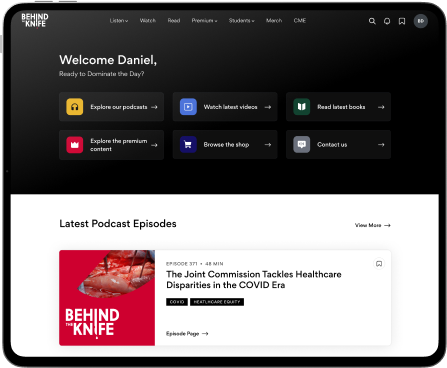447x368 pixels.
Task: Select the COVID tag
Action: (177, 302)
